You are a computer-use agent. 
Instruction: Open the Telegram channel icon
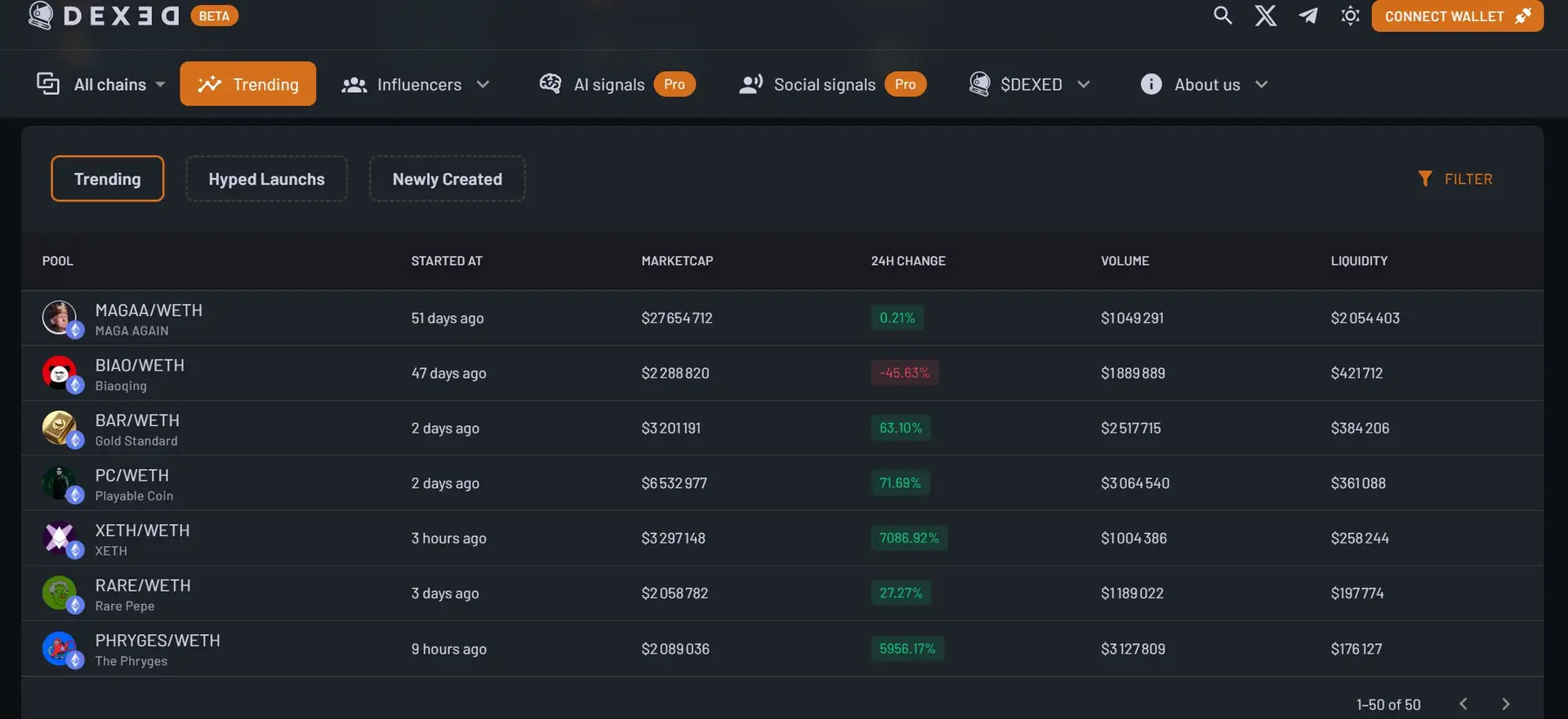(1307, 16)
